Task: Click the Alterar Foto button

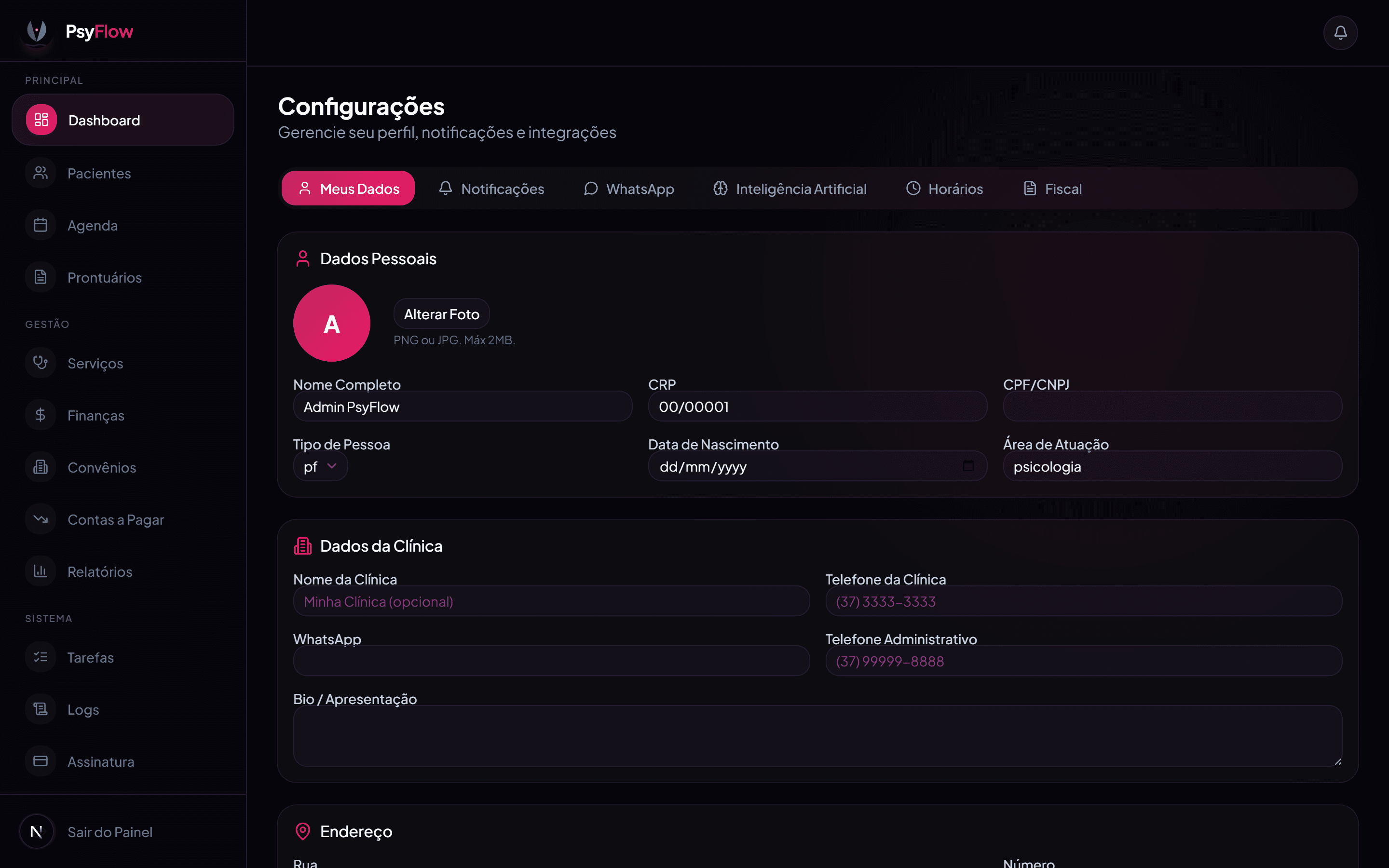Action: click(x=441, y=314)
